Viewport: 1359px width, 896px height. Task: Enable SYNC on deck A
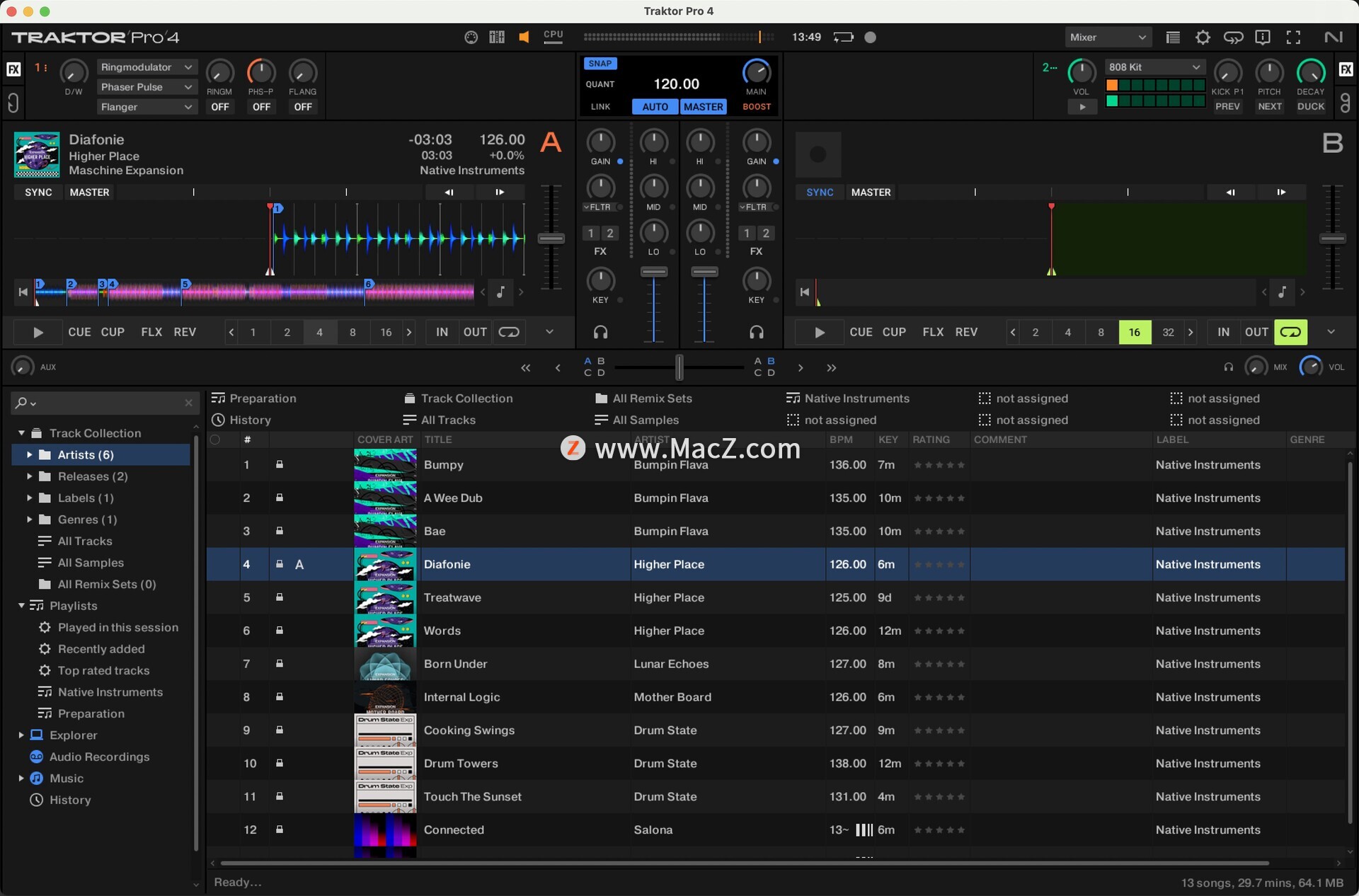pyautogui.click(x=38, y=193)
